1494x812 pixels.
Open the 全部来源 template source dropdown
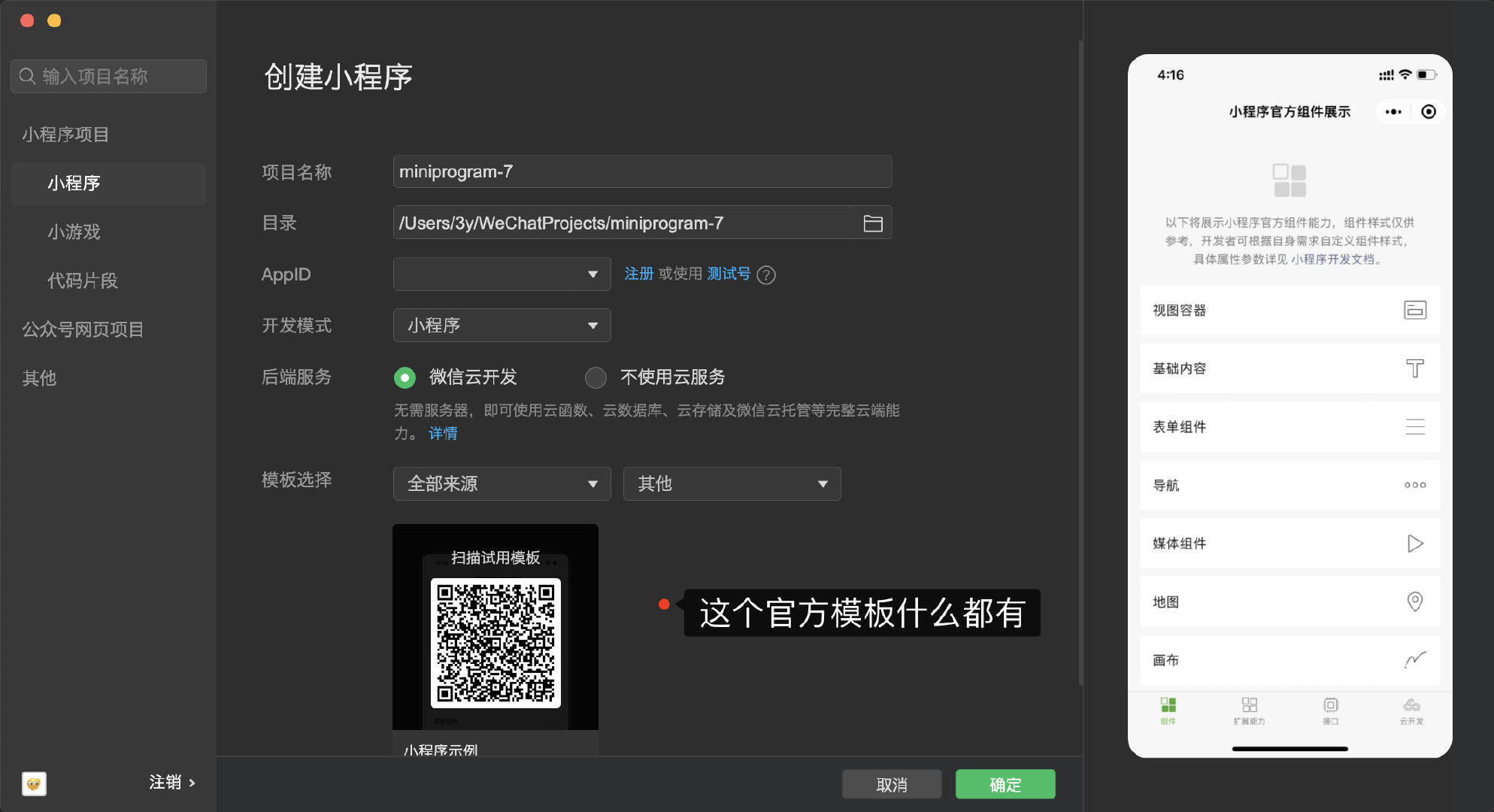[x=502, y=483]
